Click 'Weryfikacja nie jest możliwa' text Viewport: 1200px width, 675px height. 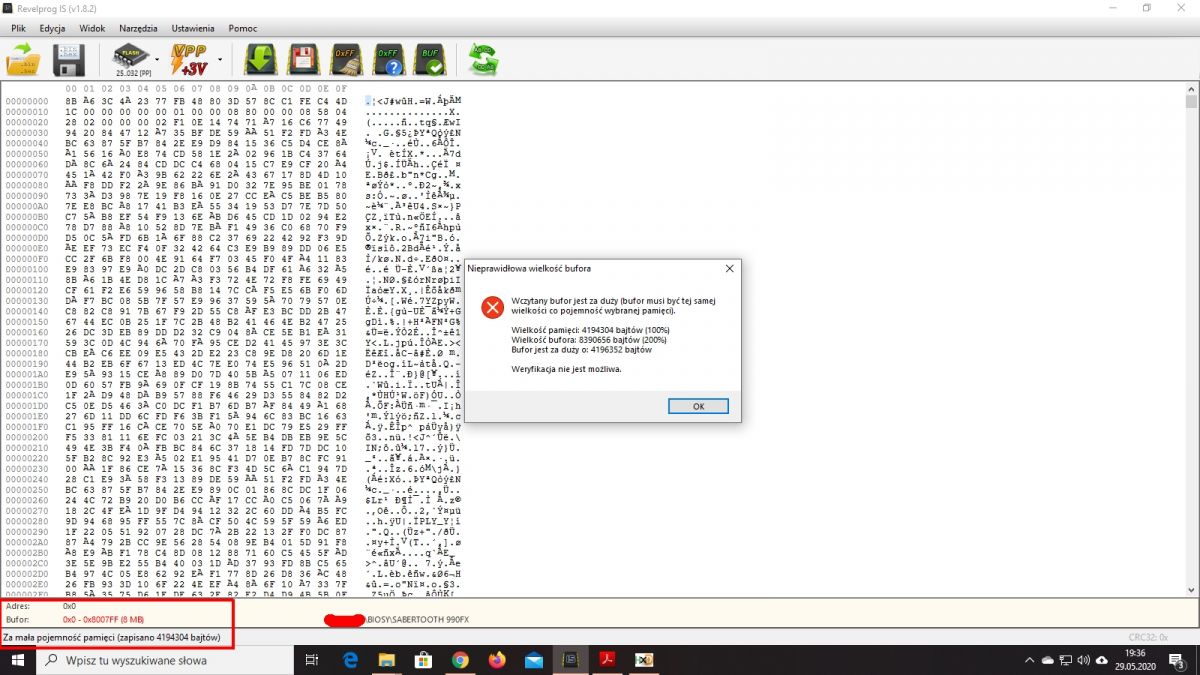[566, 369]
